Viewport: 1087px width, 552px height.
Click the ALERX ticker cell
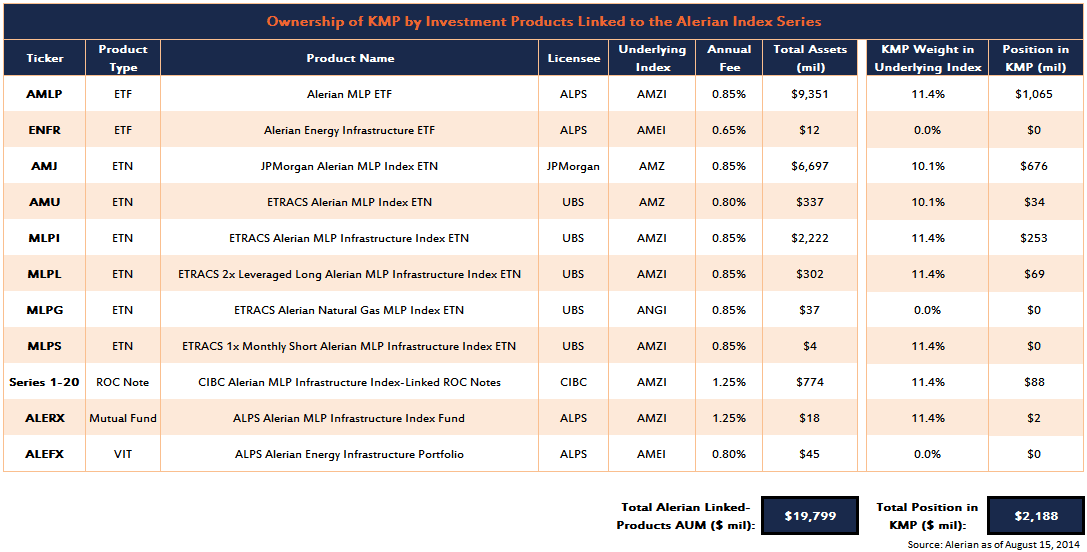click(x=43, y=418)
